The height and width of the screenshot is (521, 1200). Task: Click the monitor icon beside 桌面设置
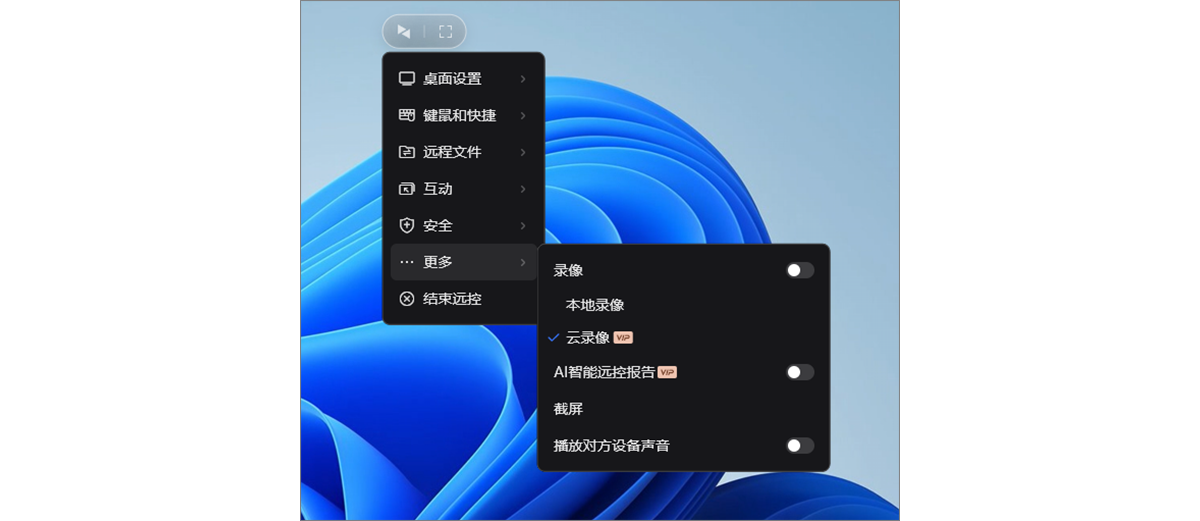407,78
